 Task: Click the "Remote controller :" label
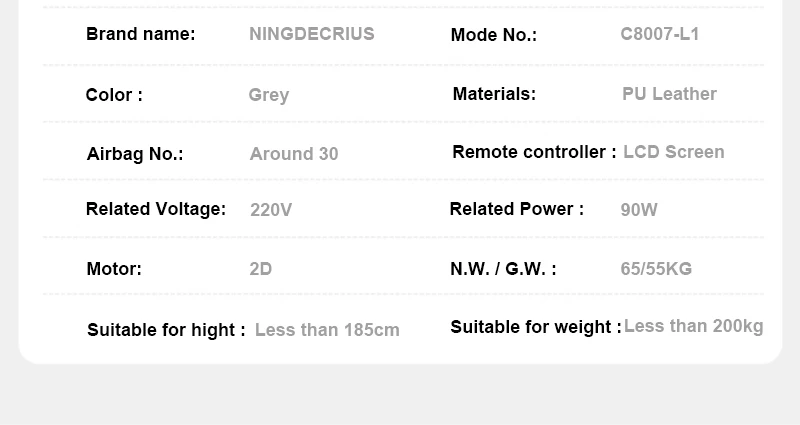click(534, 152)
